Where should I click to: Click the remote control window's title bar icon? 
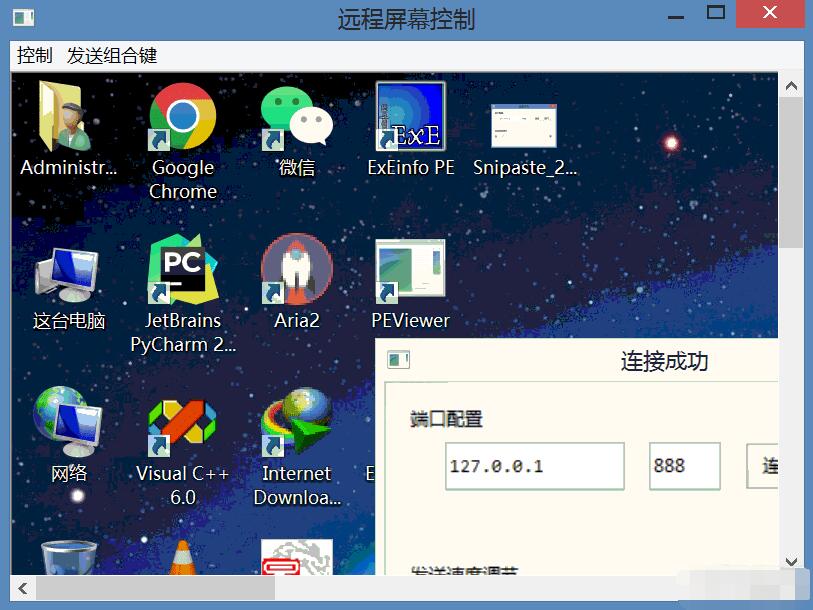24,18
